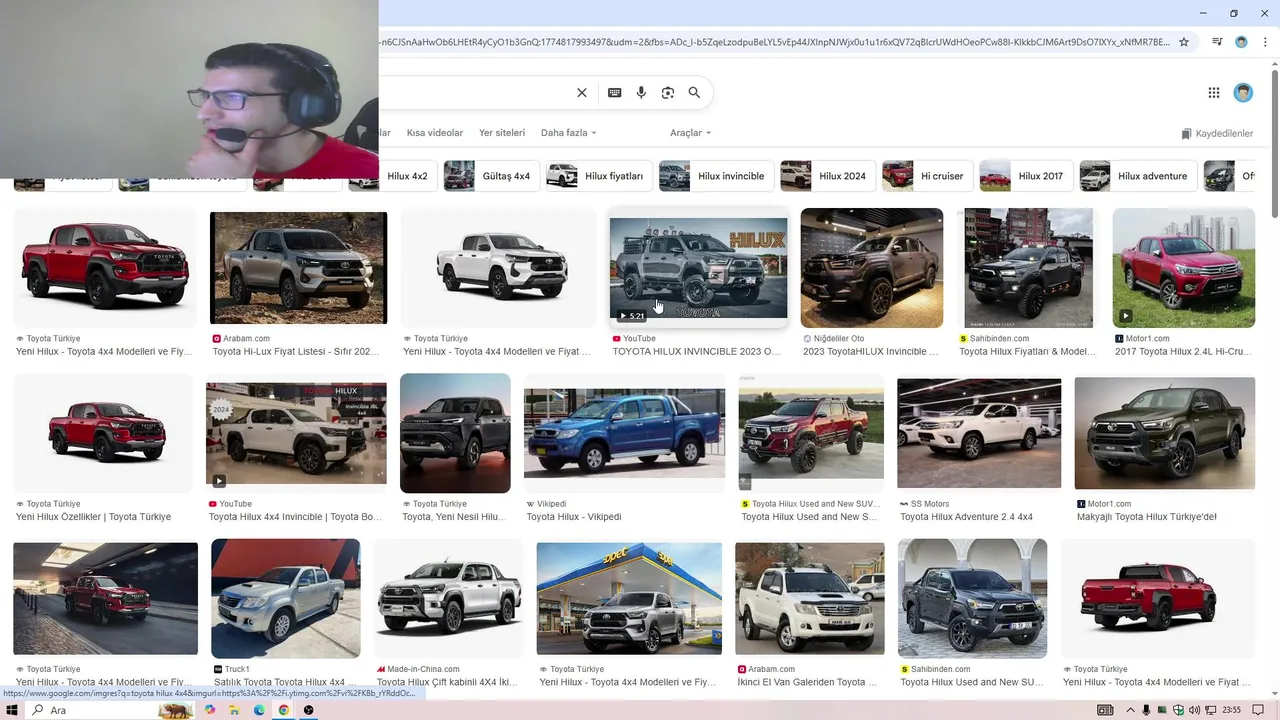Expand the Araçlar tools dropdown
The height and width of the screenshot is (720, 1280).
(690, 133)
